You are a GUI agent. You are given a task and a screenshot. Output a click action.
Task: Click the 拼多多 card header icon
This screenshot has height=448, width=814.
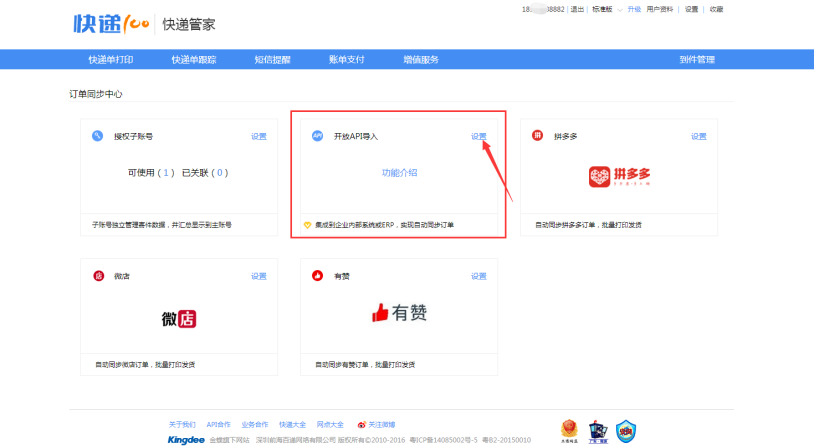(x=537, y=136)
